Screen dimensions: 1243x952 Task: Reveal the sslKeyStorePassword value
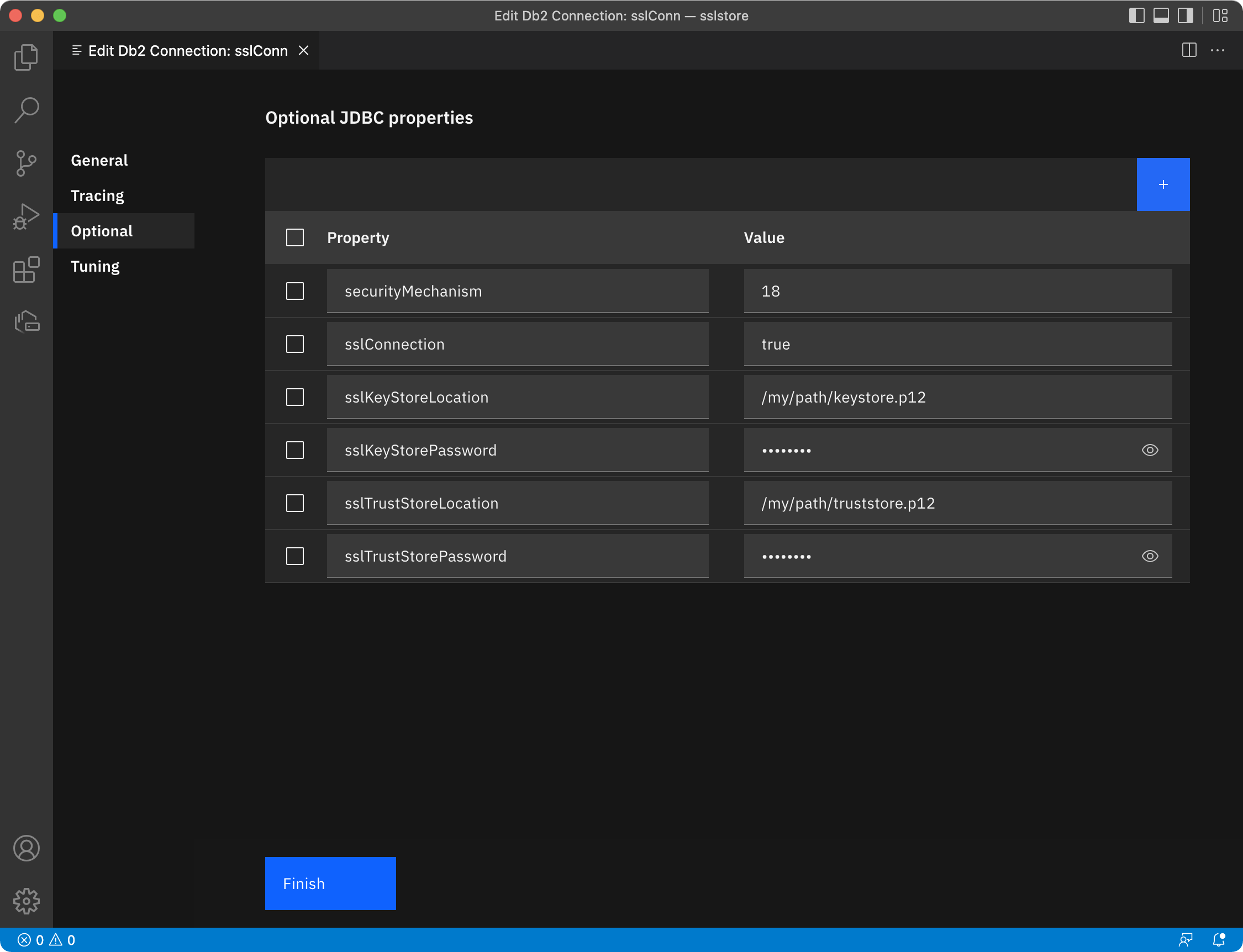[1150, 449]
